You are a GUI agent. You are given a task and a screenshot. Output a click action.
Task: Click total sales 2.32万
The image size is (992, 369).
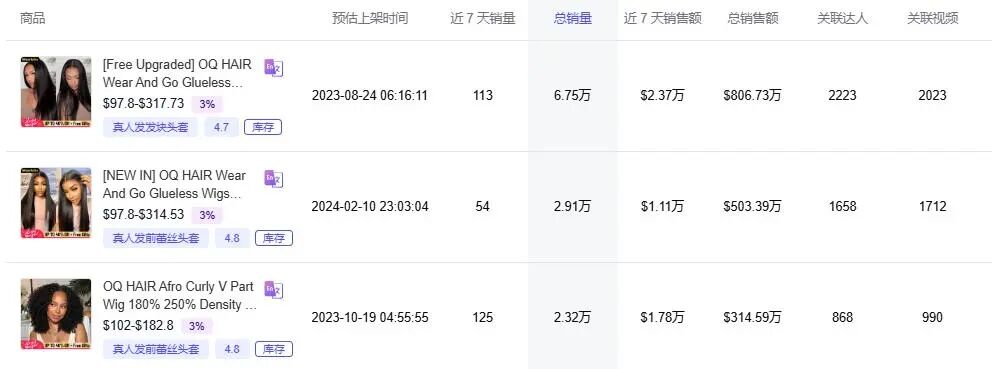573,317
